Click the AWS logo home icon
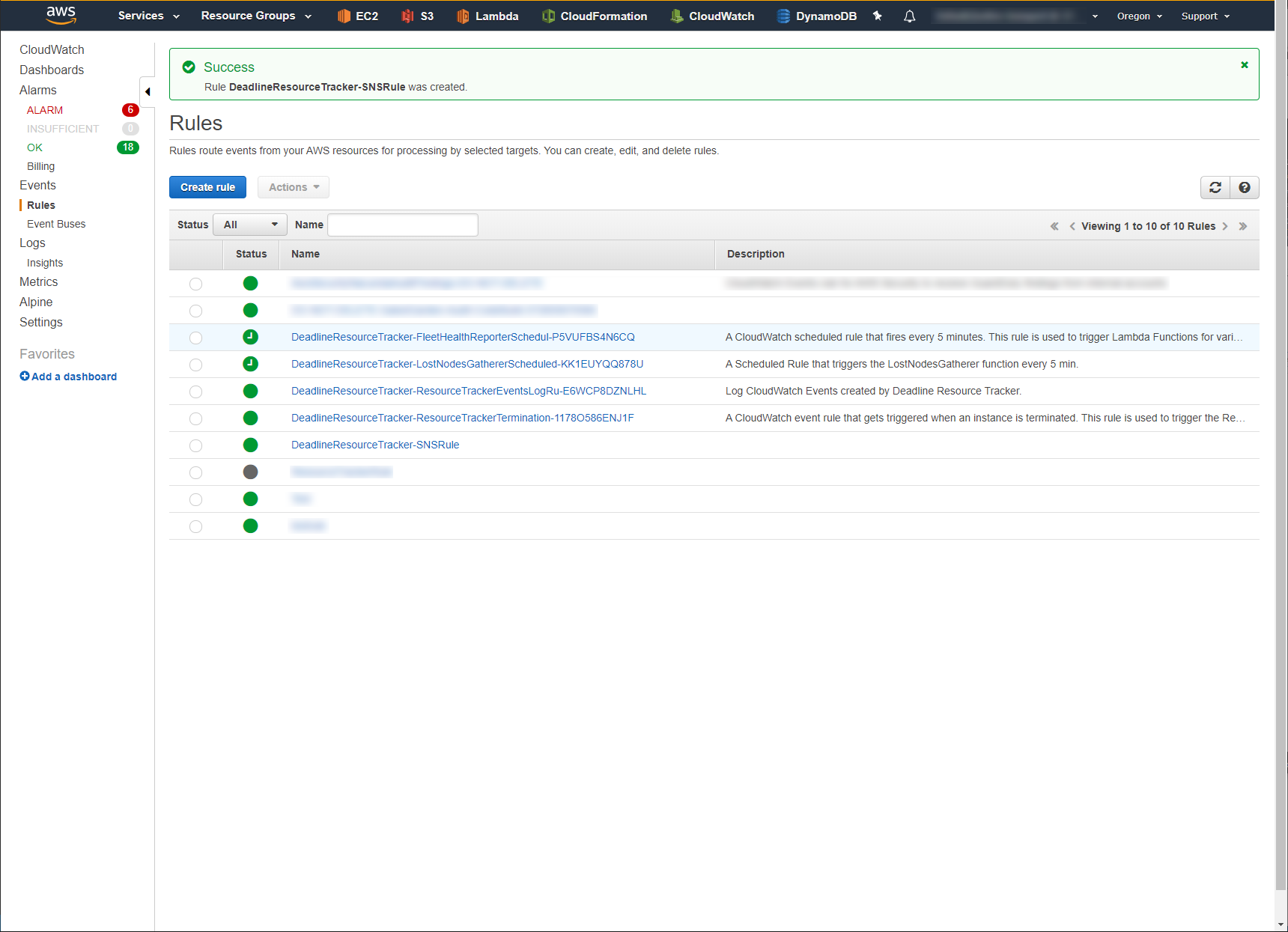This screenshot has width=1288, height=932. (61, 15)
